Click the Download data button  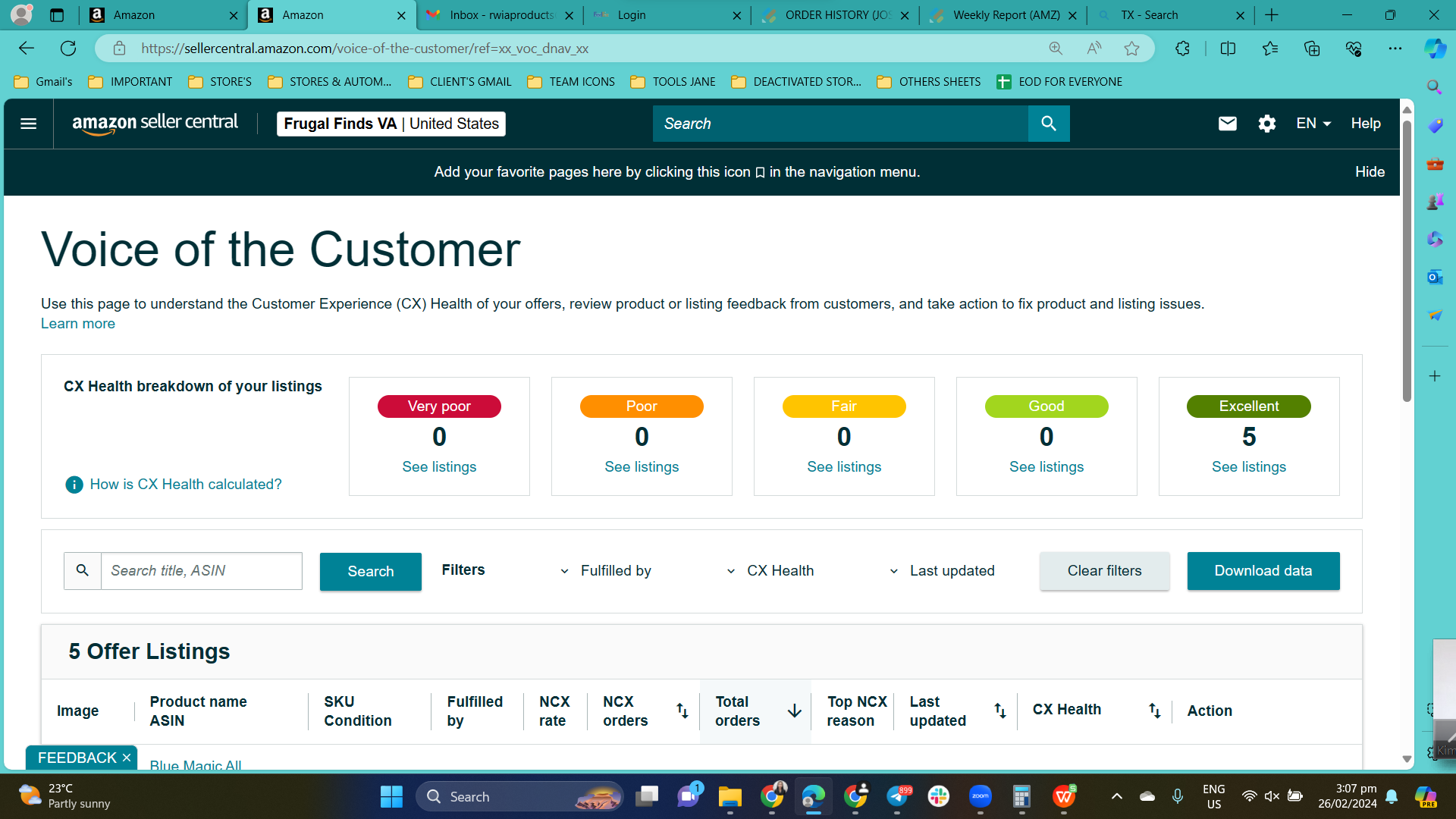coord(1263,571)
